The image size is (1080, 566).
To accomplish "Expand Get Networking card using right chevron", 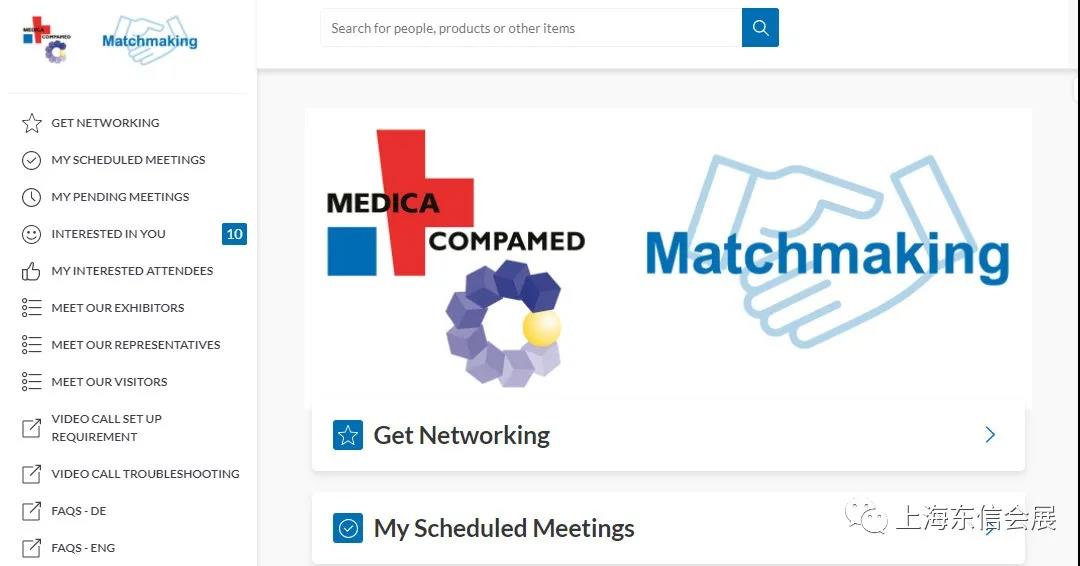I will tap(990, 435).
